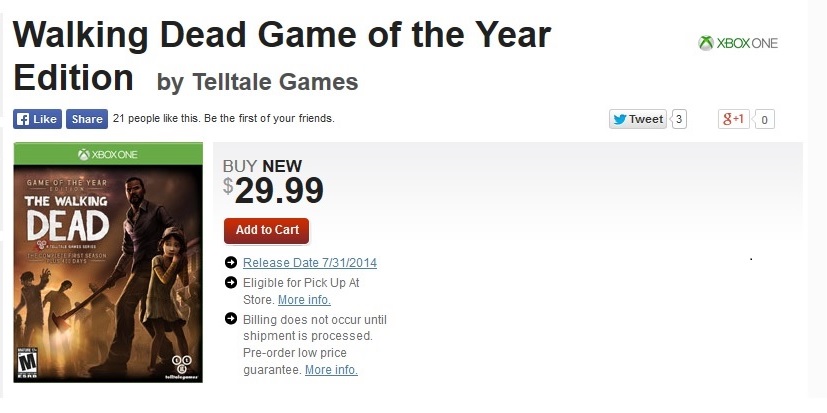Click the Google +1 button
827x413 pixels.
pyautogui.click(x=733, y=119)
